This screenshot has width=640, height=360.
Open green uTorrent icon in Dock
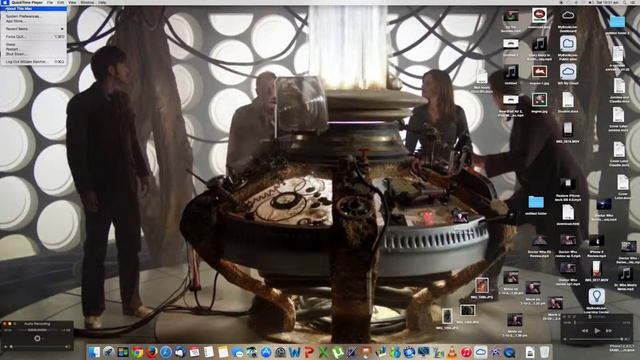[338, 352]
